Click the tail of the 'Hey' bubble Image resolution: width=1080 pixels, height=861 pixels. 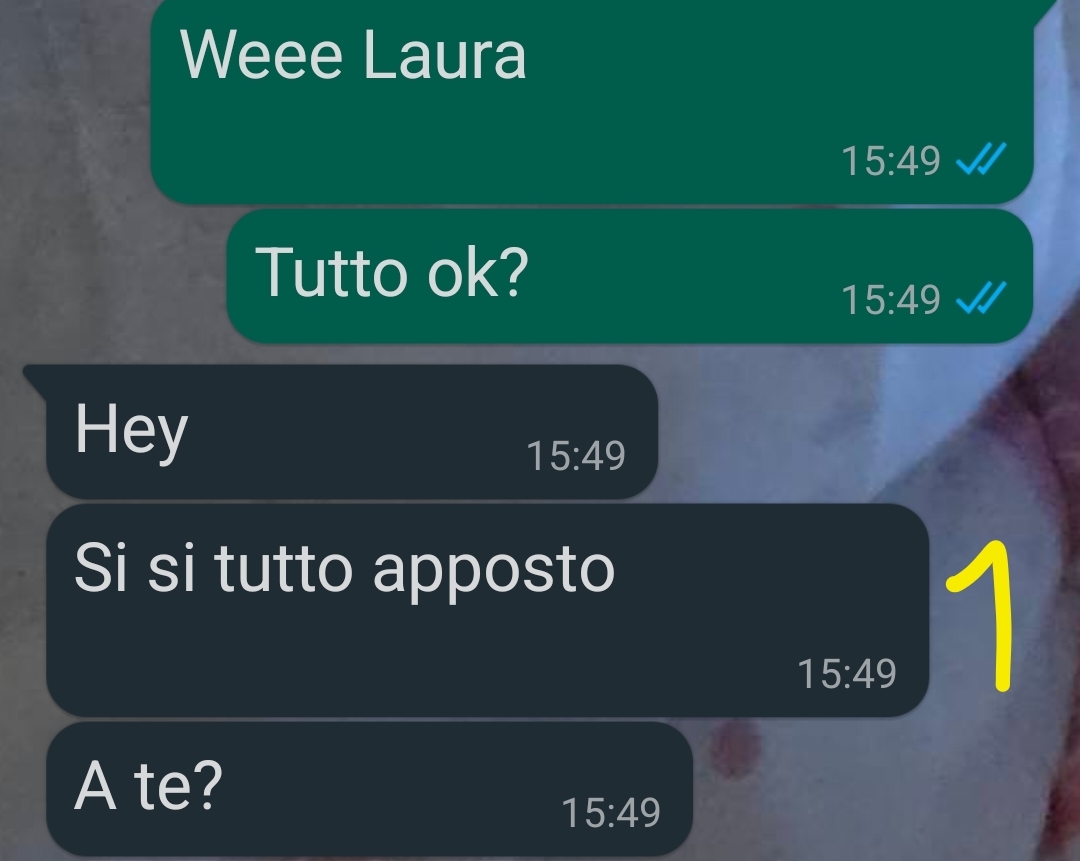(x=34, y=377)
